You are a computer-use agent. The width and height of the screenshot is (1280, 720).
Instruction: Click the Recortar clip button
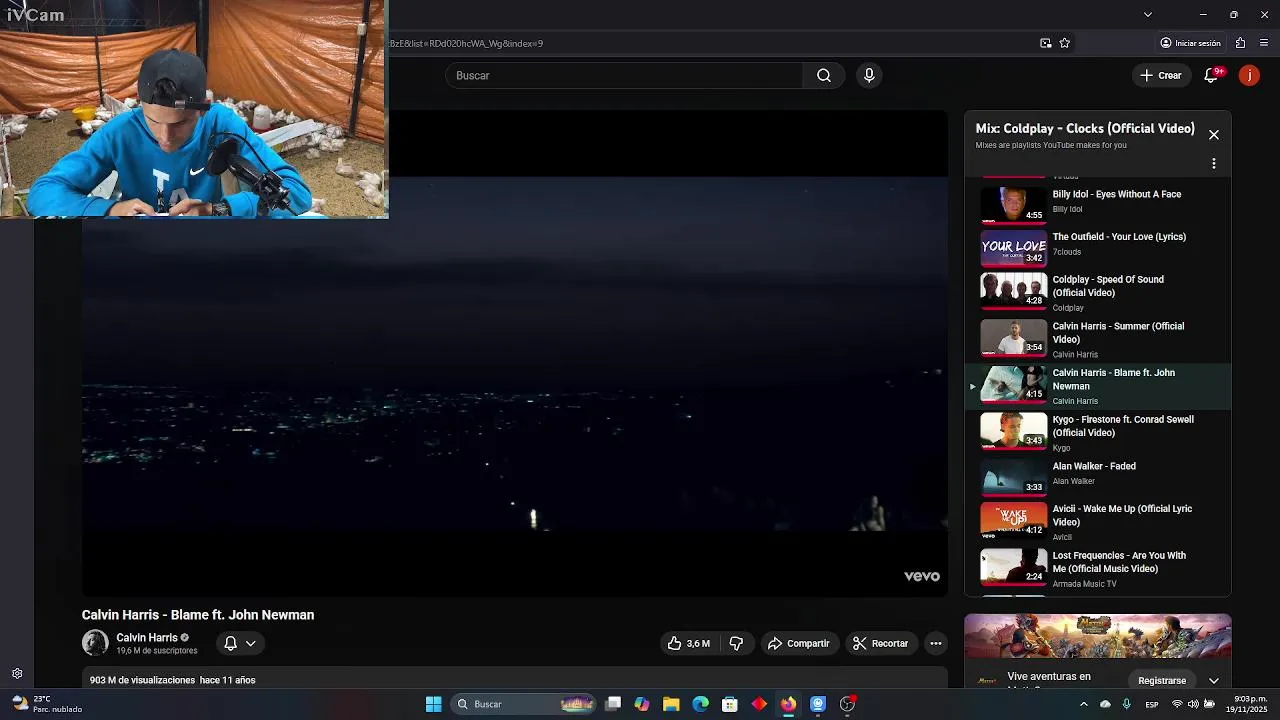pyautogui.click(x=880, y=644)
